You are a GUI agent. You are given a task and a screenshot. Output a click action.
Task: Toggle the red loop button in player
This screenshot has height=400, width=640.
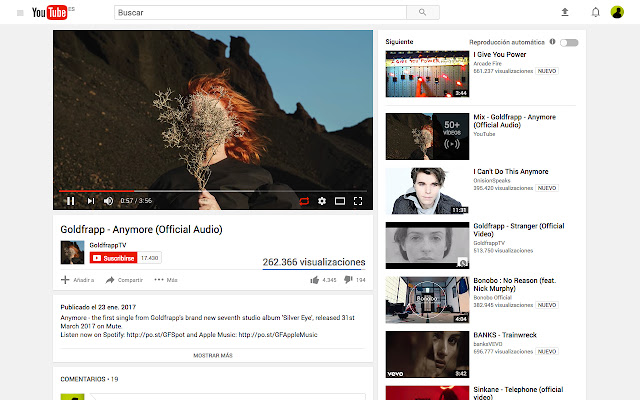tap(304, 201)
